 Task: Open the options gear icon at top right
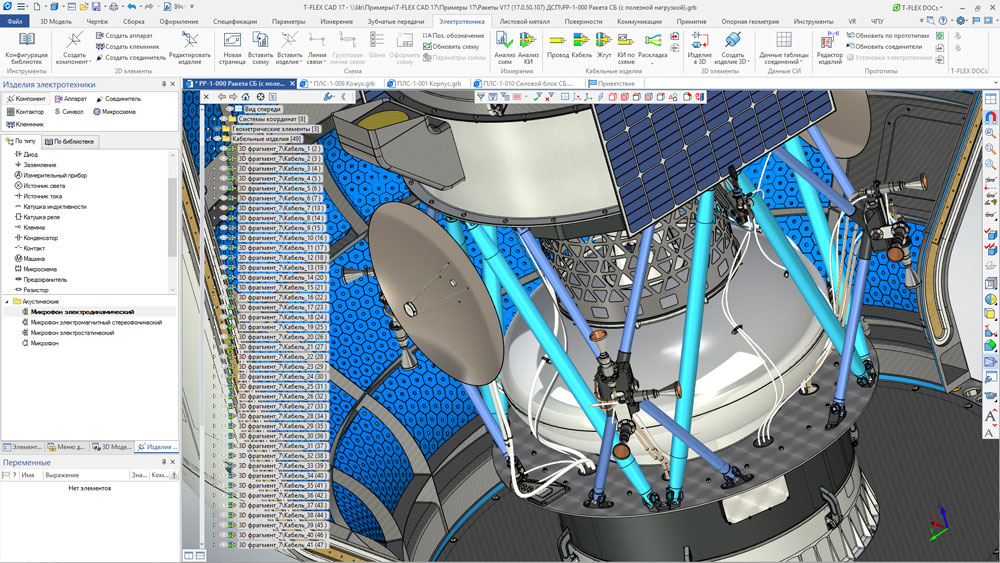960,21
